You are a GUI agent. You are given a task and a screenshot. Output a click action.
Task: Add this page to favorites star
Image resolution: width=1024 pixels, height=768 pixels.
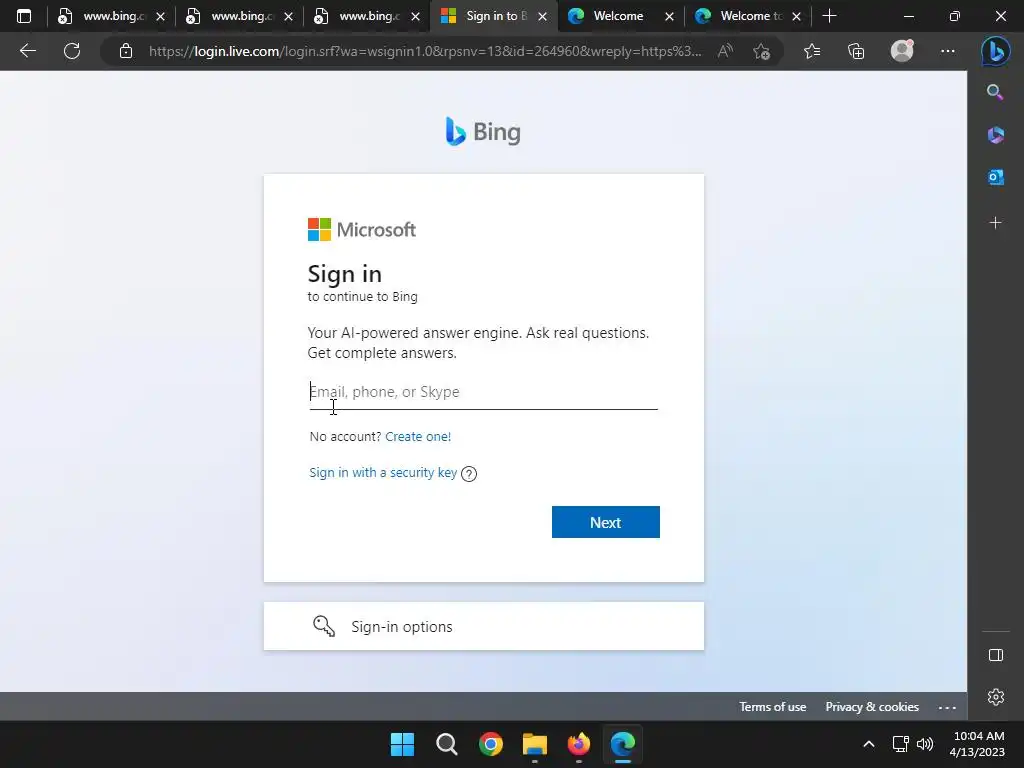(x=761, y=51)
